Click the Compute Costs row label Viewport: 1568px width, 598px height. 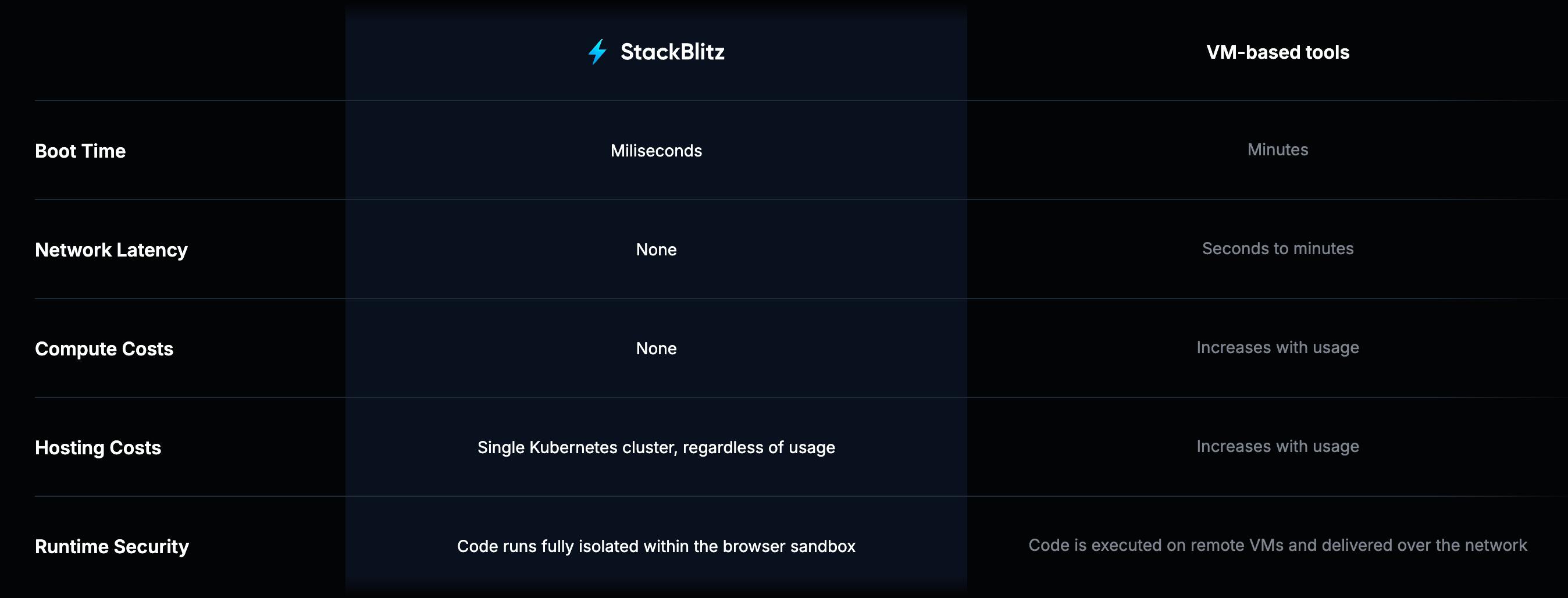104,349
